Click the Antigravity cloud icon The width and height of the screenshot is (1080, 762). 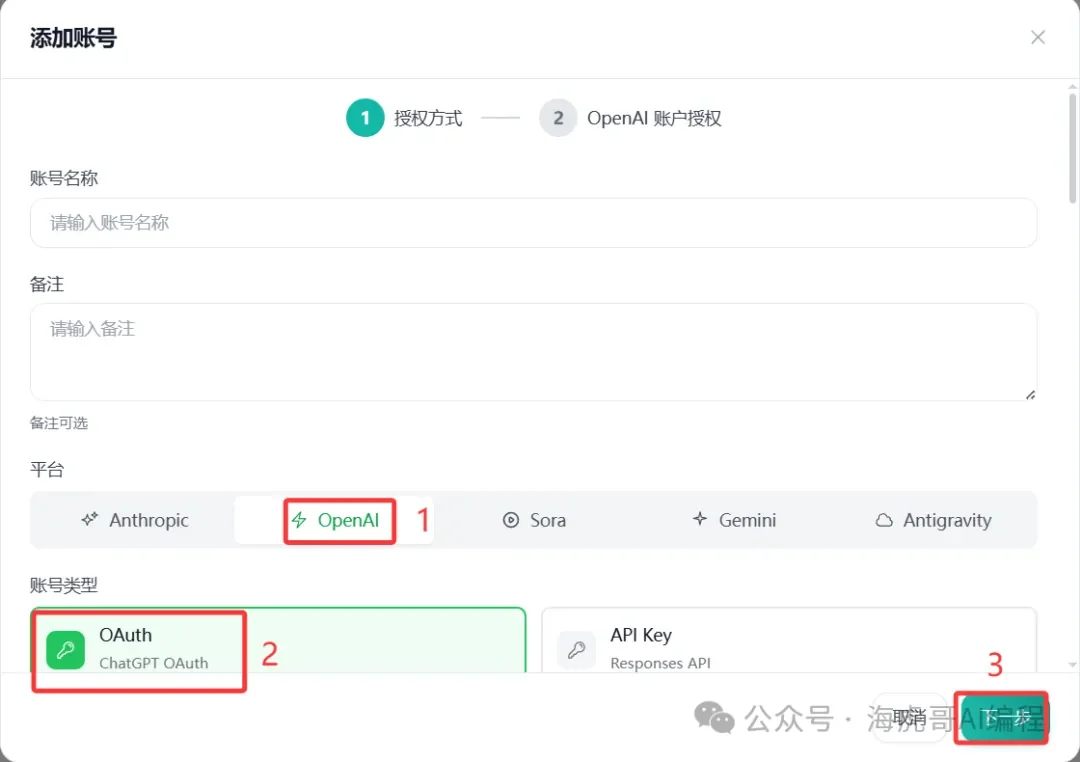pyautogui.click(x=884, y=520)
